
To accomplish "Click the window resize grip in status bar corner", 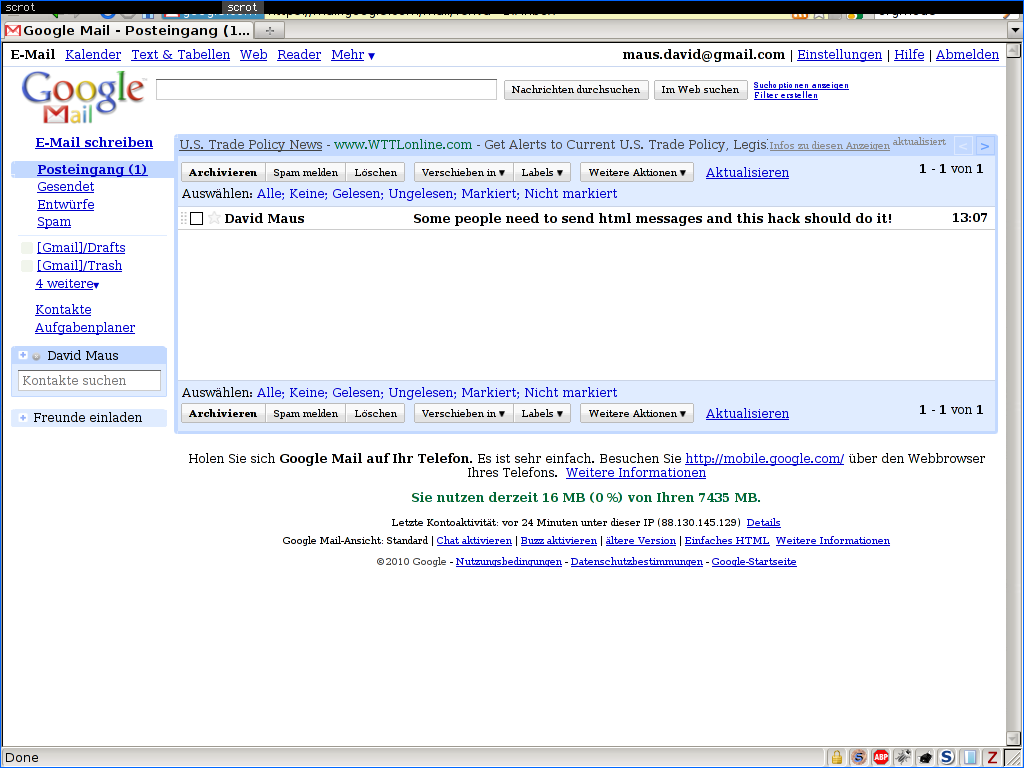I will pyautogui.click(x=1014, y=758).
